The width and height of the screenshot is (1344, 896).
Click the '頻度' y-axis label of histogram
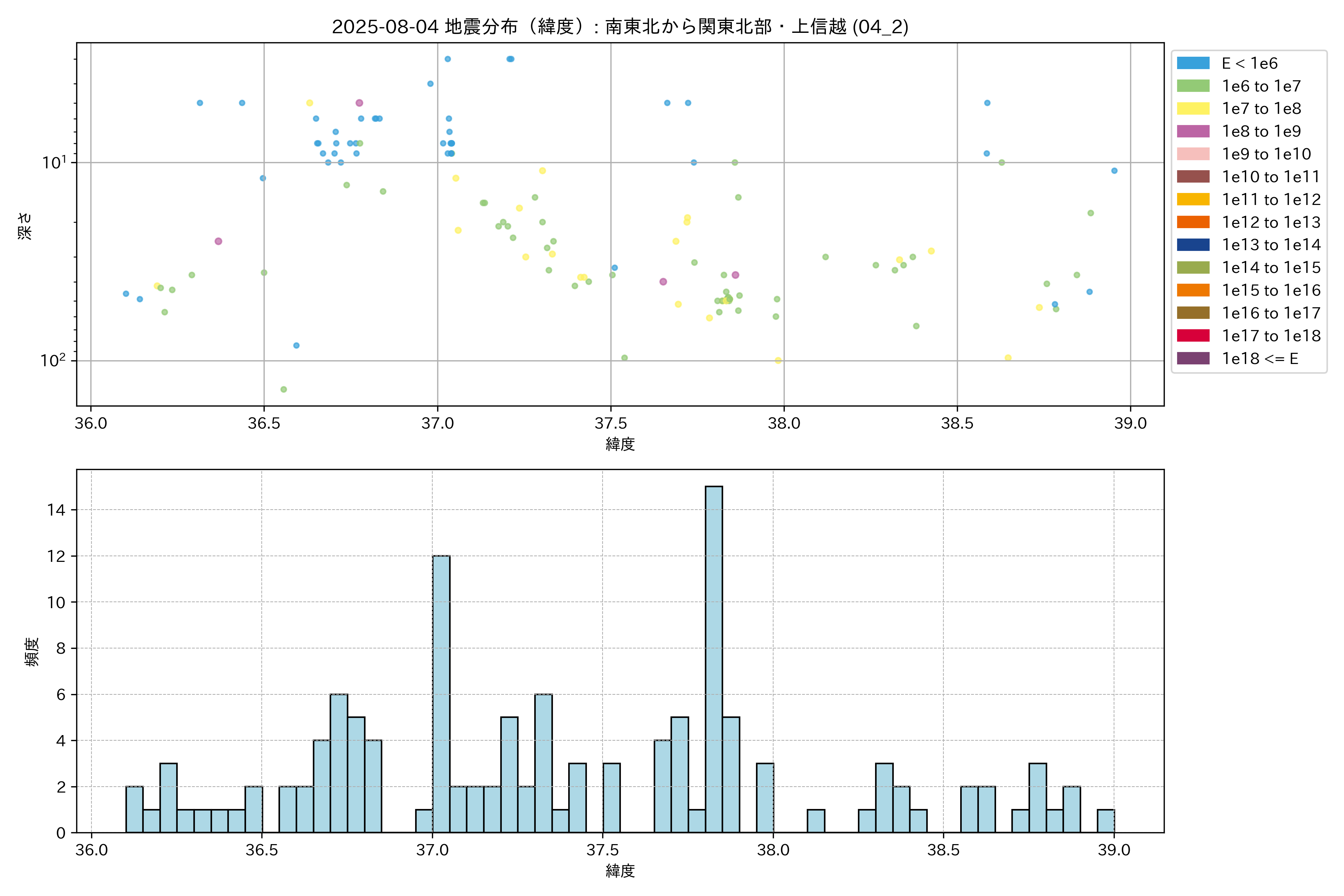[x=32, y=651]
